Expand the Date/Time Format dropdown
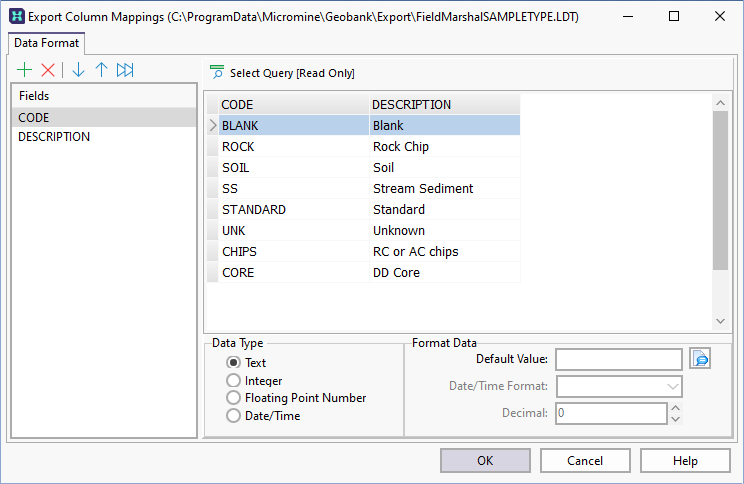Screen dimensions: 744x484 (x=671, y=387)
